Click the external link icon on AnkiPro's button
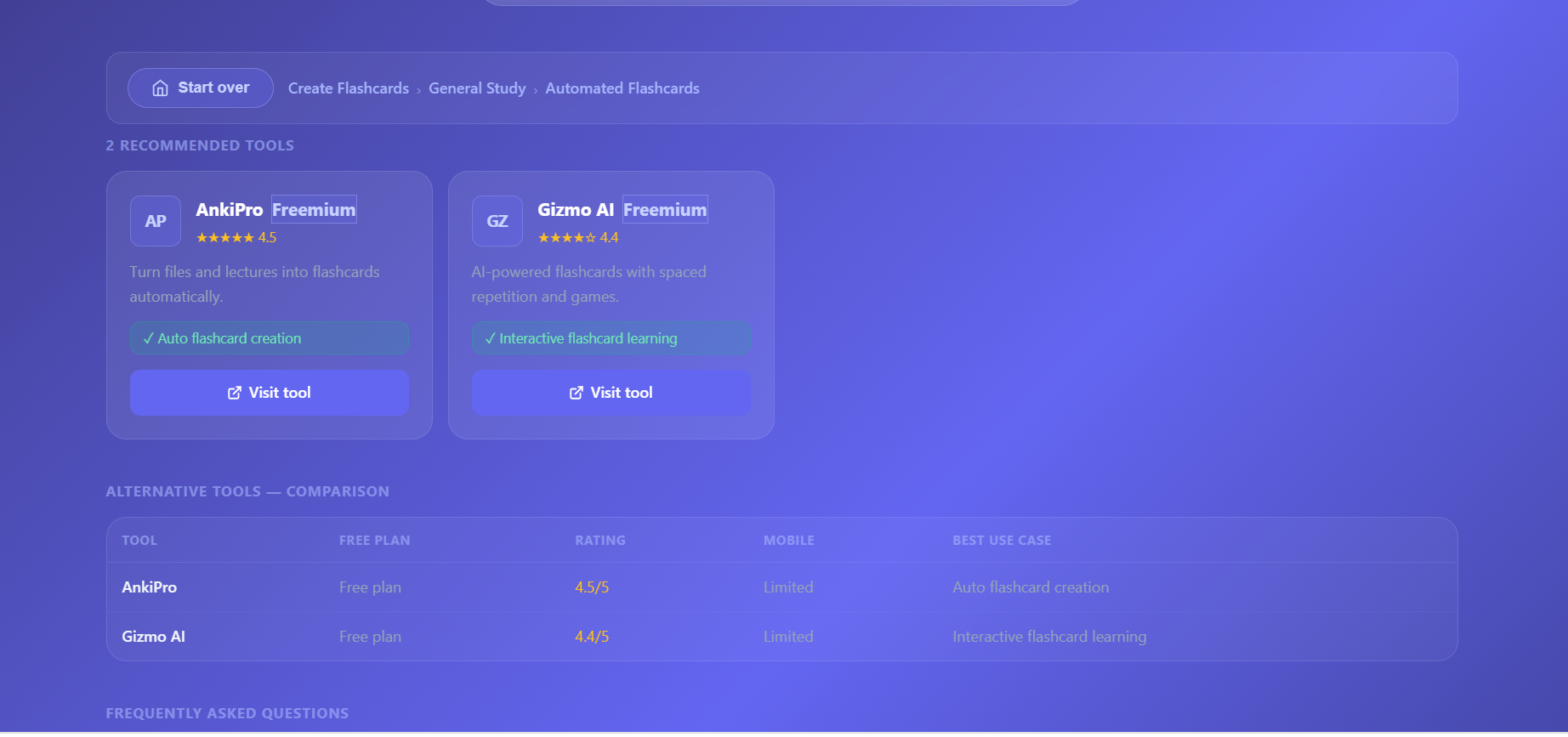 click(x=235, y=393)
